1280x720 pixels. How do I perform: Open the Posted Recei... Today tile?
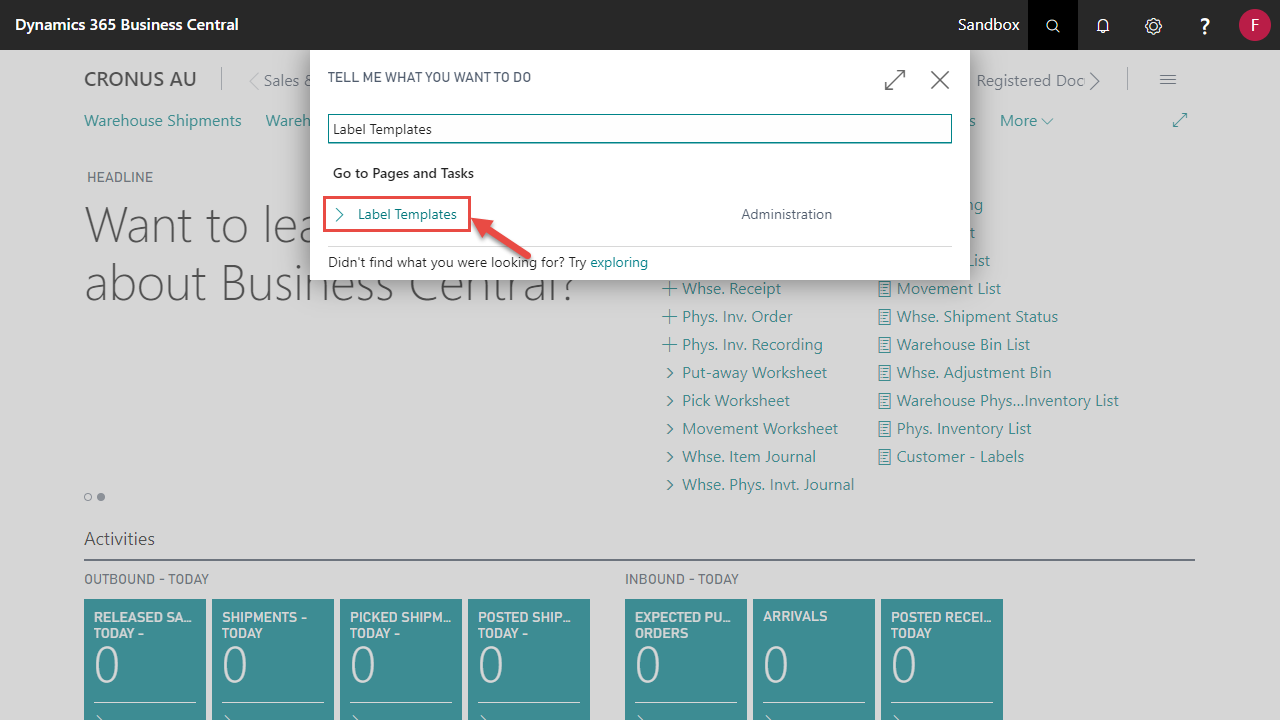tap(942, 659)
